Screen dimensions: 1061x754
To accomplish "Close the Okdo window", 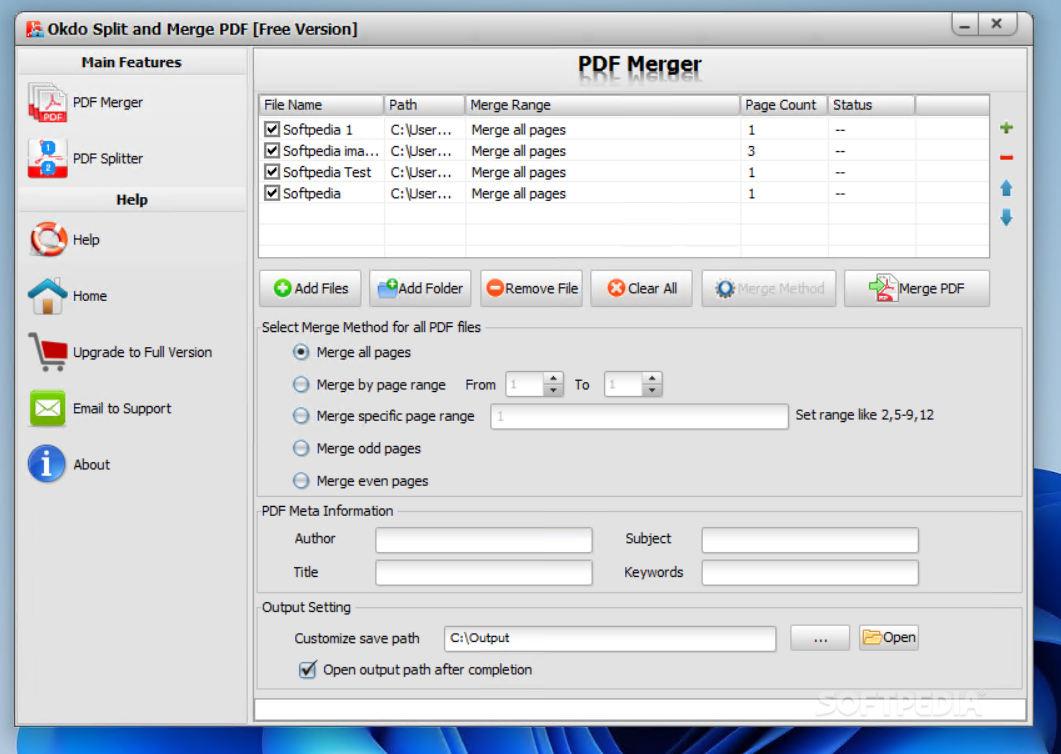I will pos(997,24).
